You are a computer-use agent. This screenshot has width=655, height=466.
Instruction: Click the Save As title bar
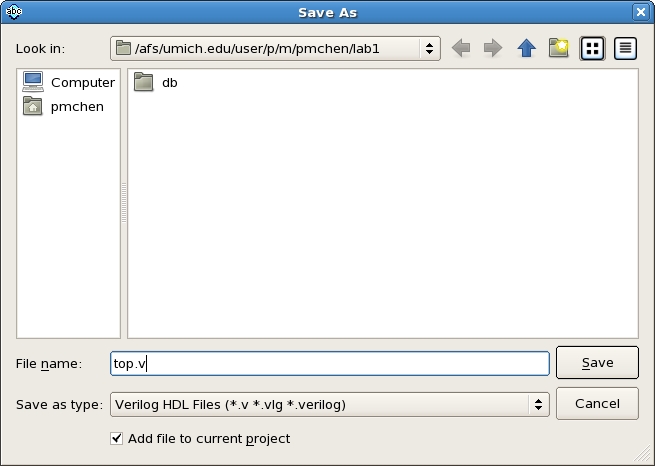(x=328, y=12)
